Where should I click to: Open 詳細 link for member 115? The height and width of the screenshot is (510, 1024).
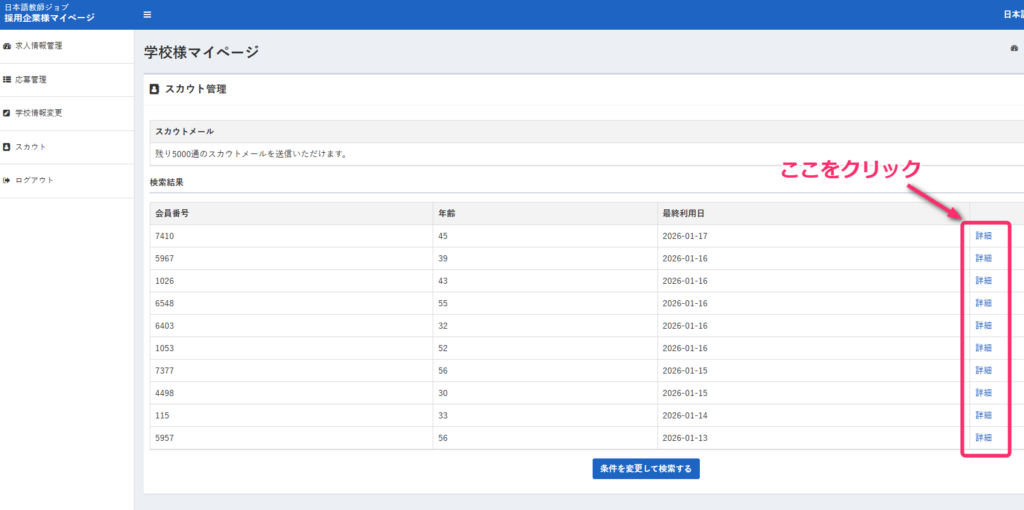pos(984,415)
